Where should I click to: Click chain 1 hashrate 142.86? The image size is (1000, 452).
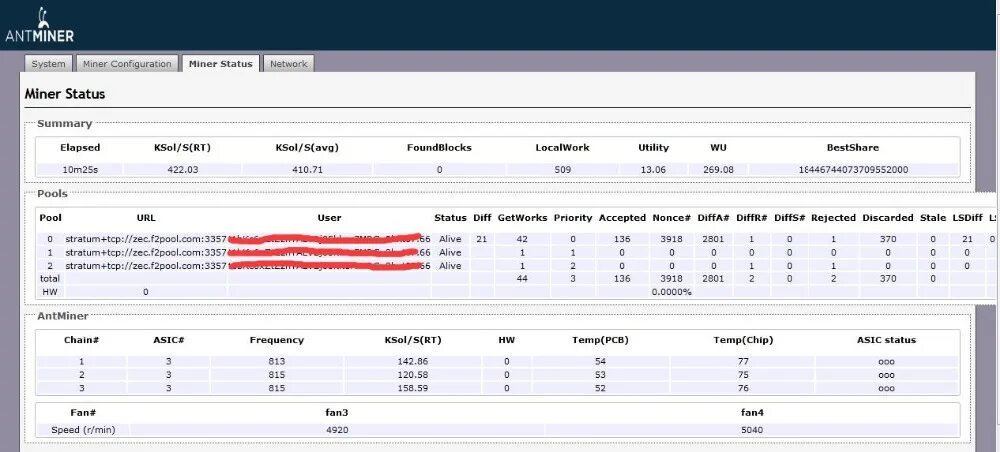pyautogui.click(x=413, y=361)
